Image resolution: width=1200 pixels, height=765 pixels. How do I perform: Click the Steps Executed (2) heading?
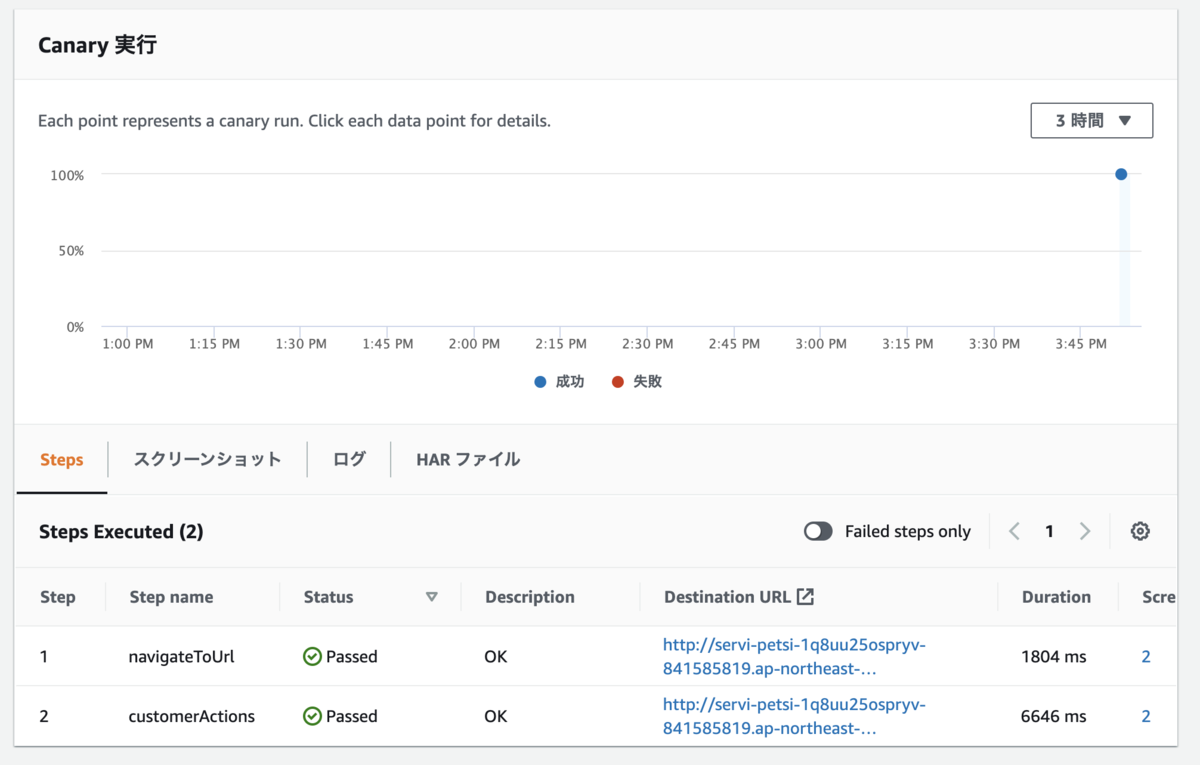[x=121, y=532]
